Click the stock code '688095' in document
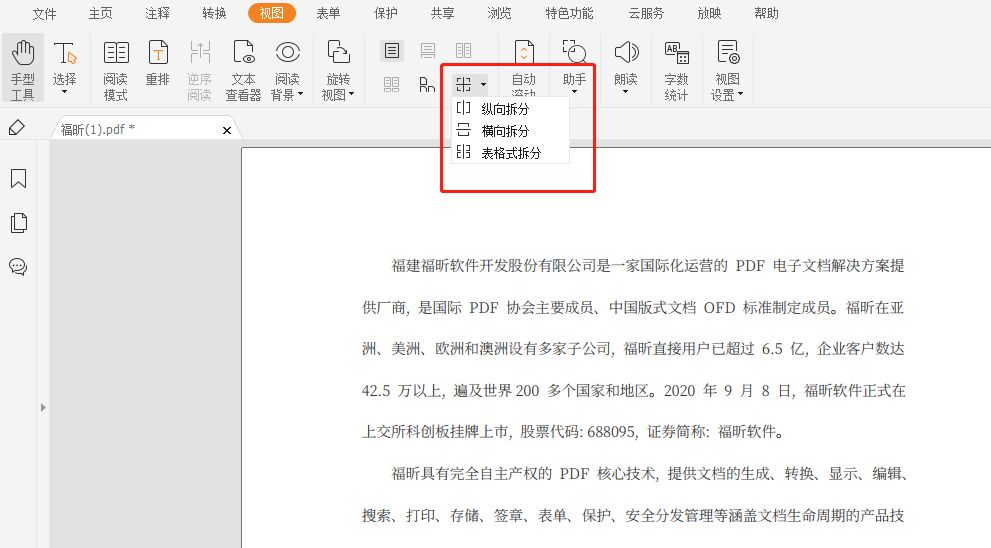The image size is (991, 548). click(611, 432)
